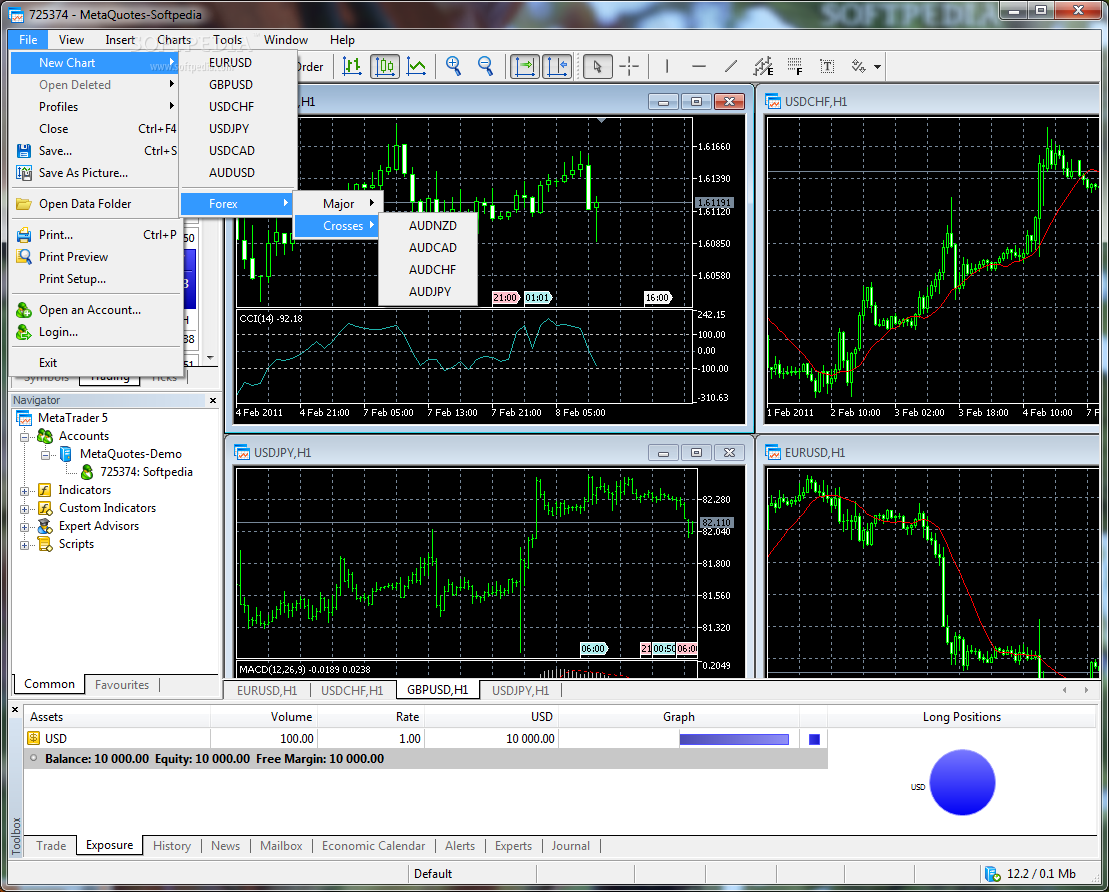Viewport: 1109px width, 892px height.
Task: Click the USDCHF,H1 chart window icon
Action: (x=772, y=102)
